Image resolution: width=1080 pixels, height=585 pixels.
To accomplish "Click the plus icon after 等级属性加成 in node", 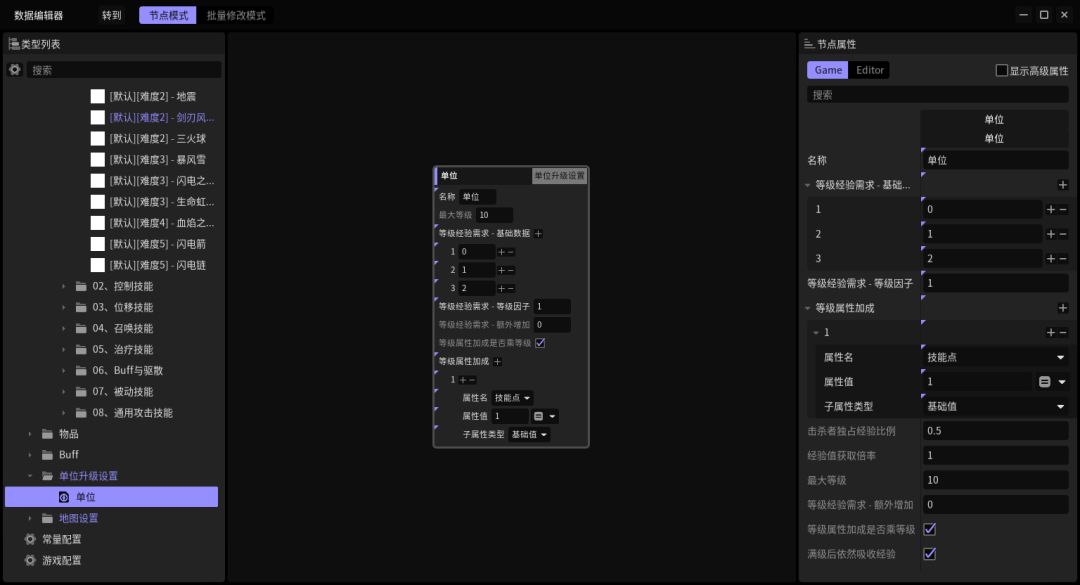I will [x=497, y=362].
